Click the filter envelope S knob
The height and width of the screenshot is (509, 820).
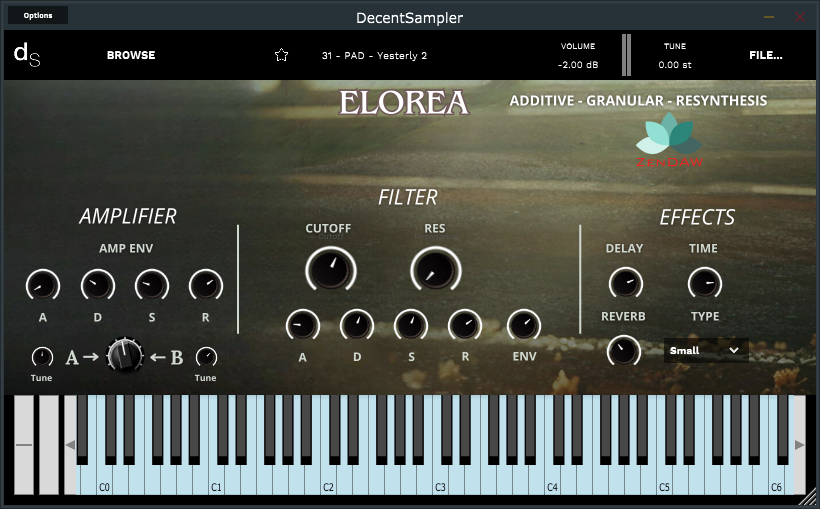click(411, 325)
